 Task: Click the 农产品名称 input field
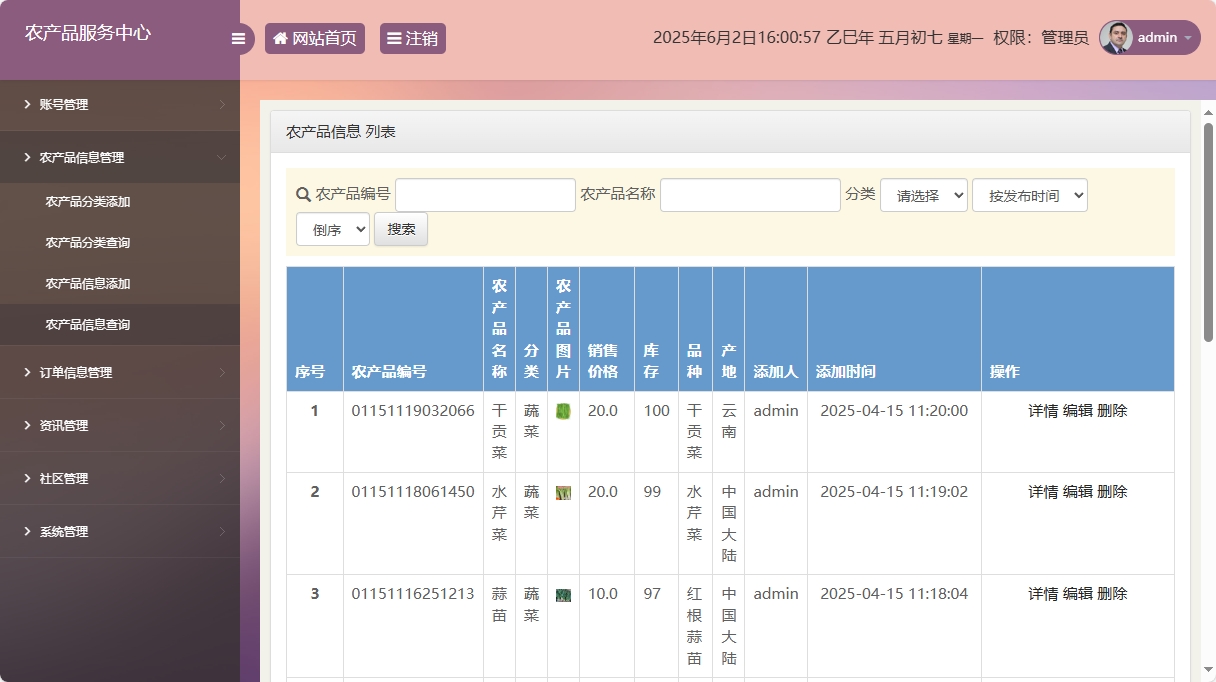(x=750, y=194)
